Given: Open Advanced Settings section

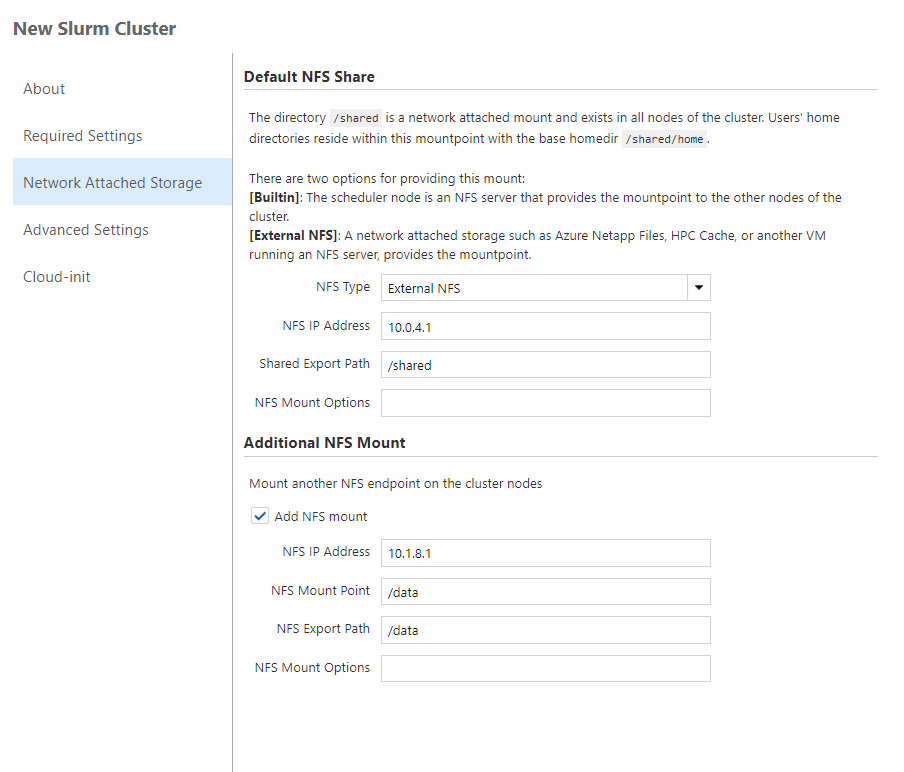Looking at the screenshot, I should (86, 229).
